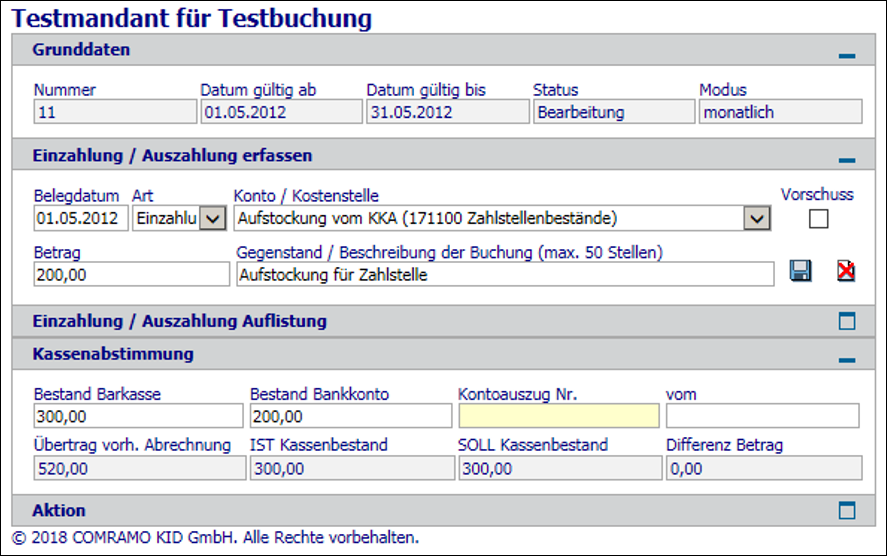Screen dimensions: 887x556
Task: Click the Testmandant für Testbuchung title
Action: click(192, 18)
